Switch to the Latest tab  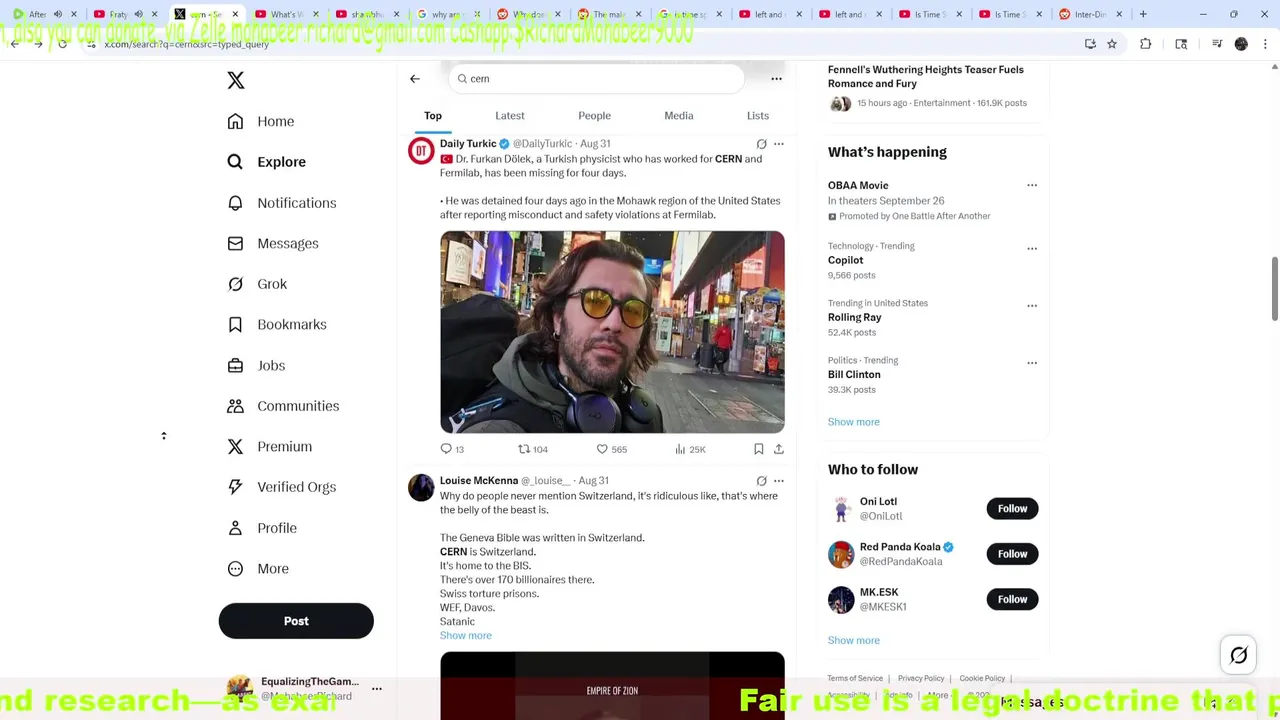coord(510,116)
